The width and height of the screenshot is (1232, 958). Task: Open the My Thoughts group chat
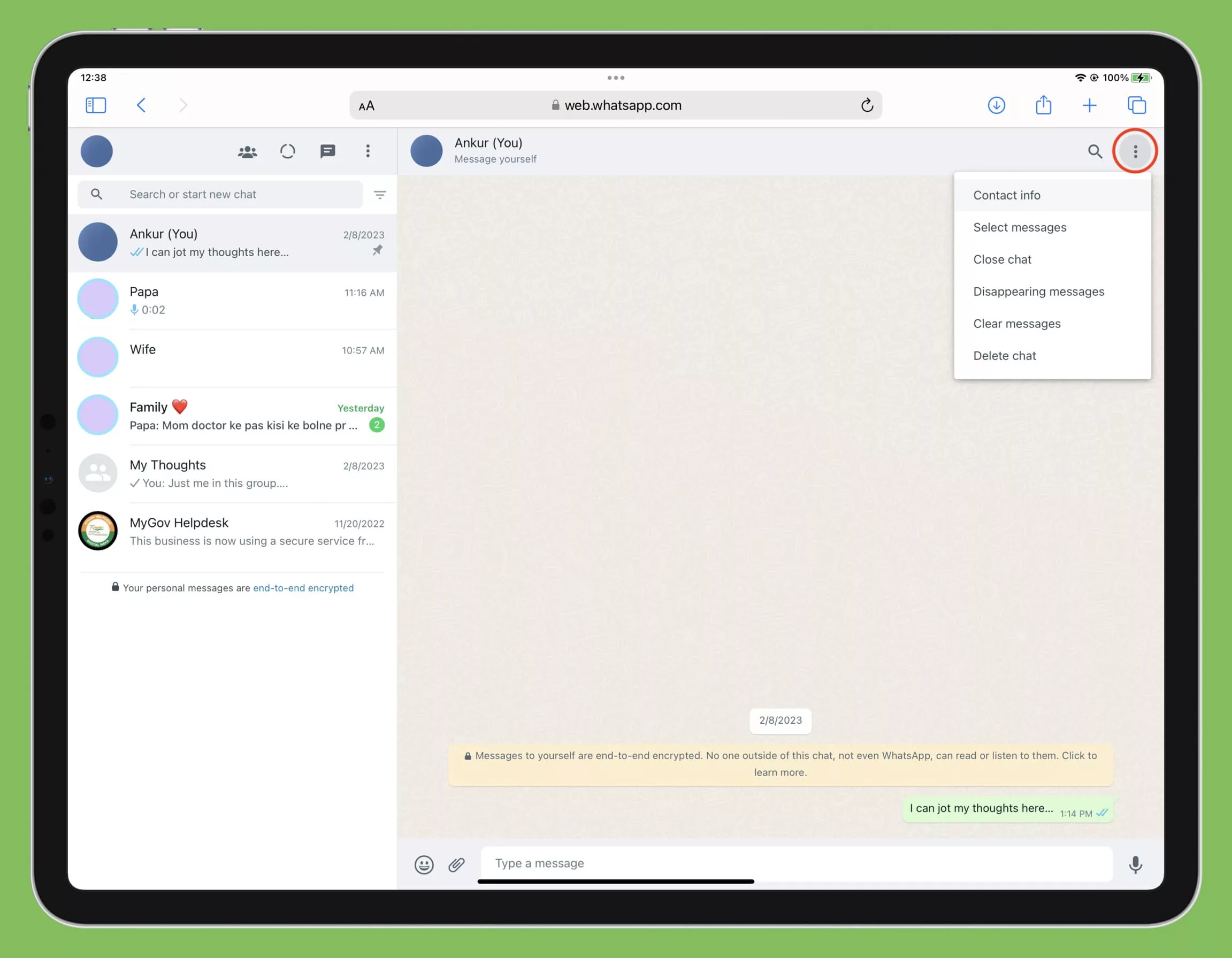(232, 473)
